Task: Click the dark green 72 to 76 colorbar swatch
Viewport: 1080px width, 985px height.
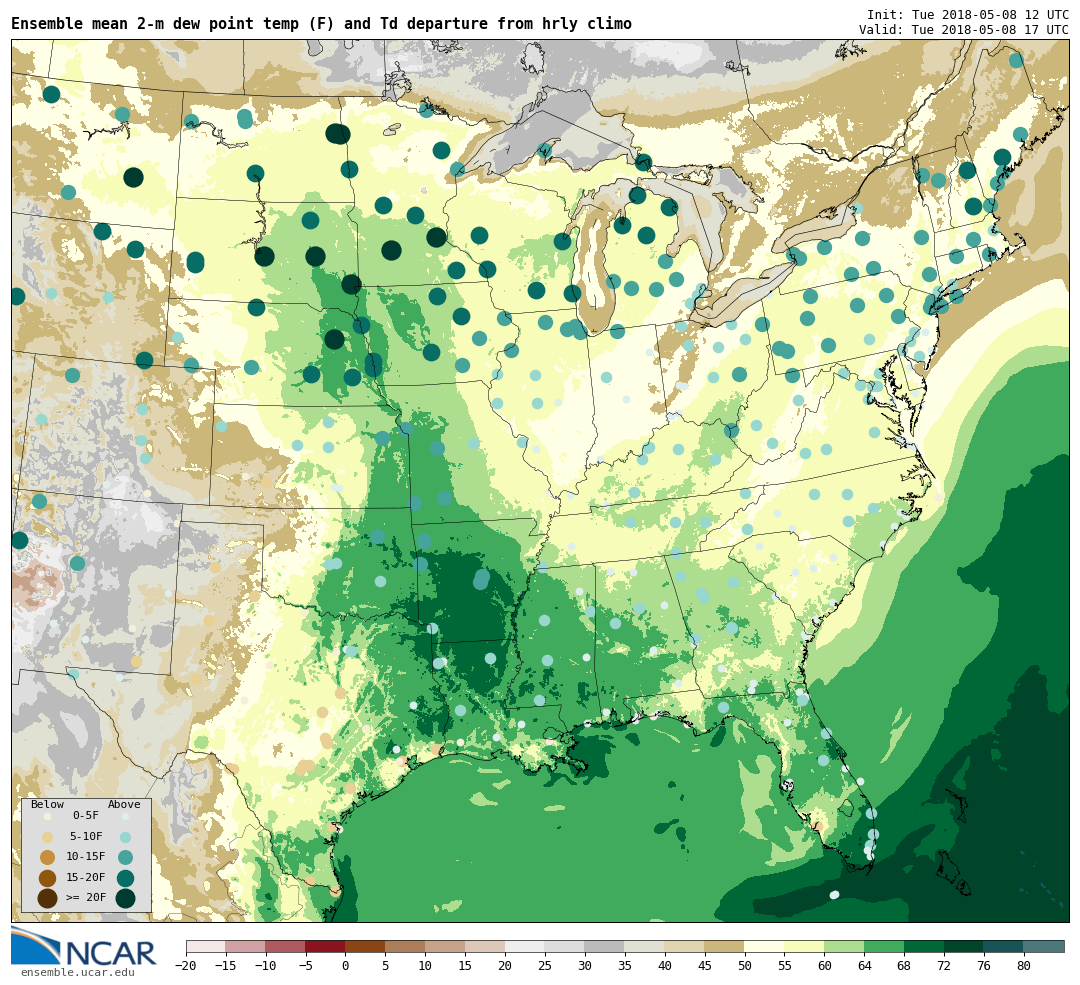Action: (x=963, y=946)
